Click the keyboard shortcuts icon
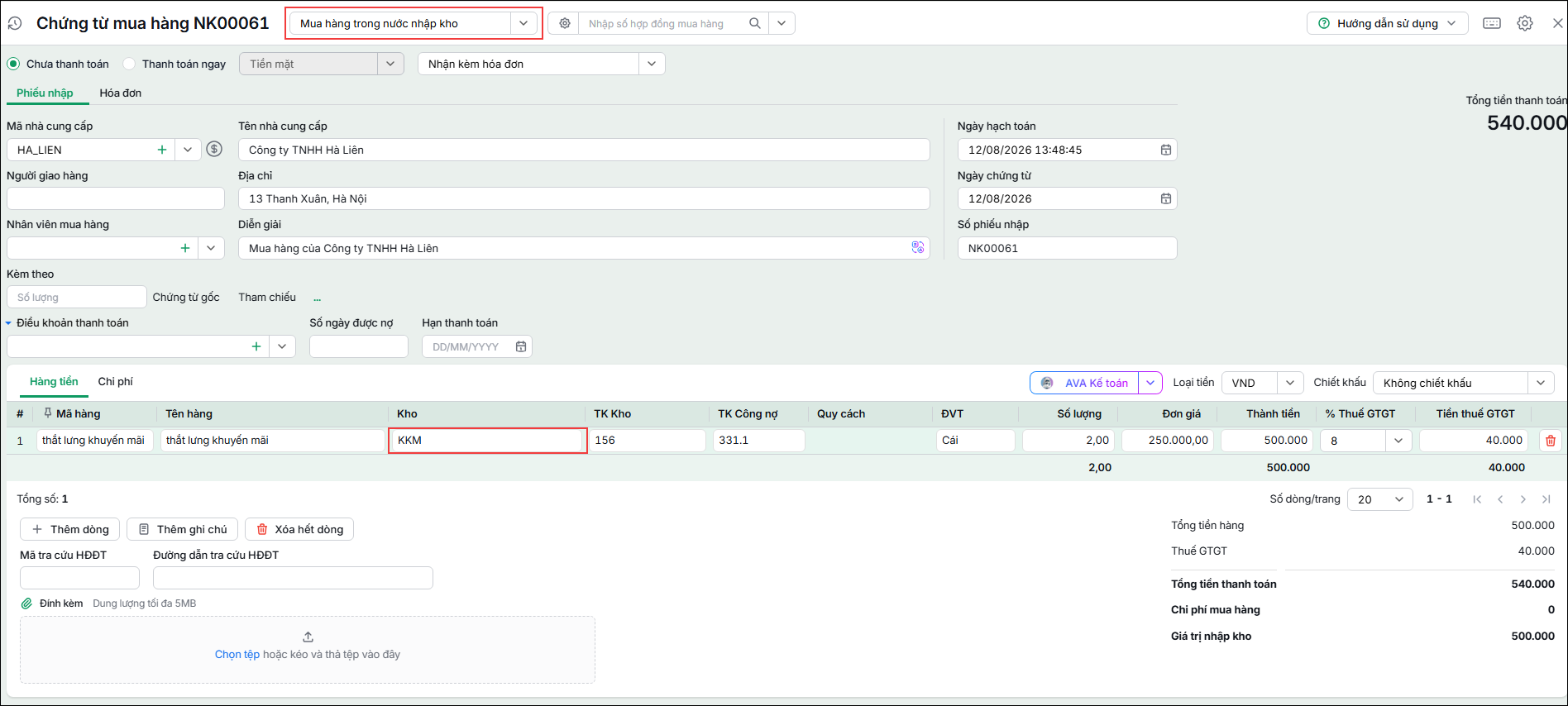The width and height of the screenshot is (1568, 706). point(1492,23)
